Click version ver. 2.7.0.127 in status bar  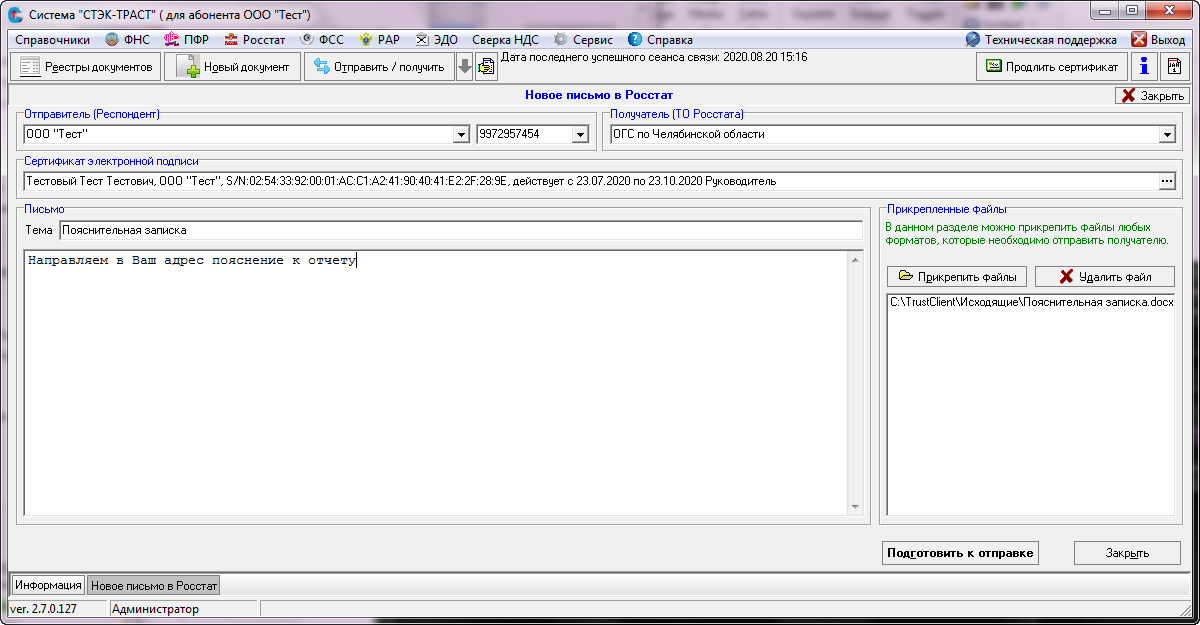pyautogui.click(x=43, y=609)
